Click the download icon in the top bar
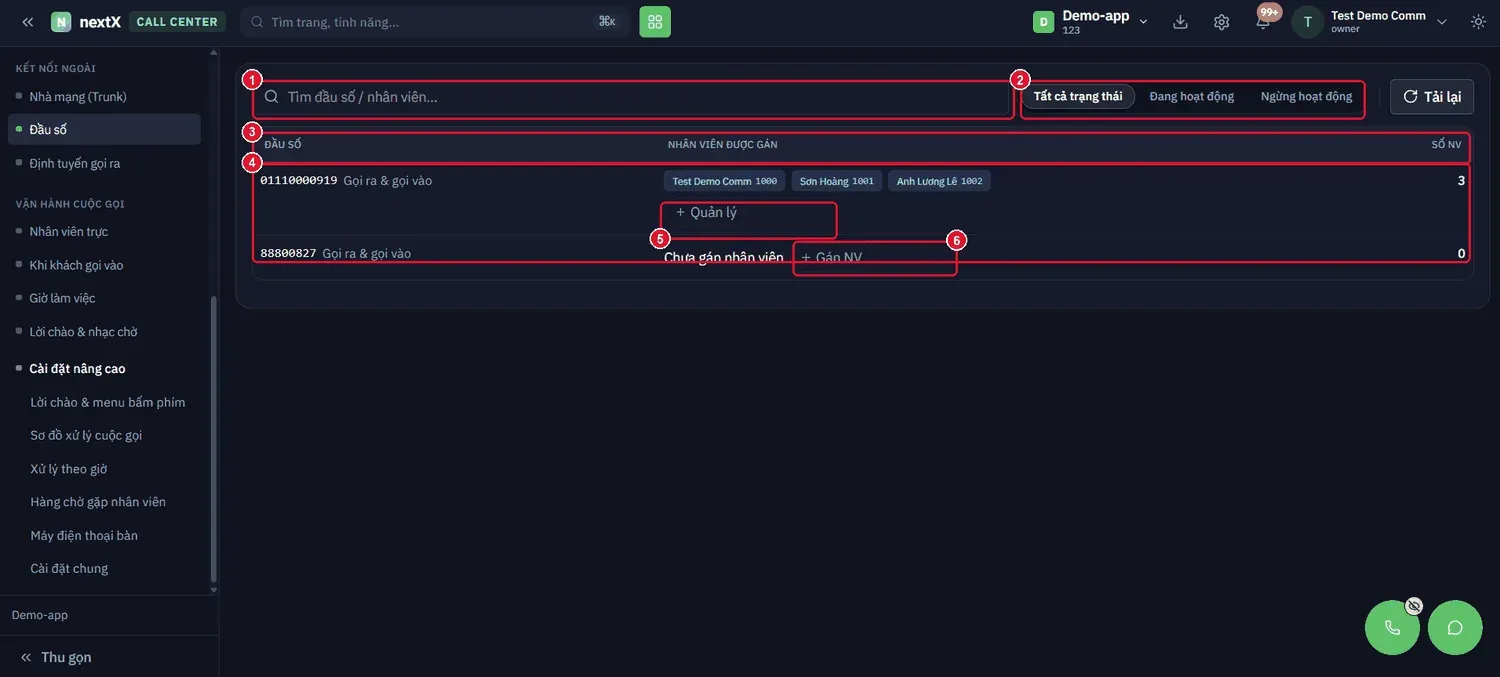1500x677 pixels. tap(1180, 22)
